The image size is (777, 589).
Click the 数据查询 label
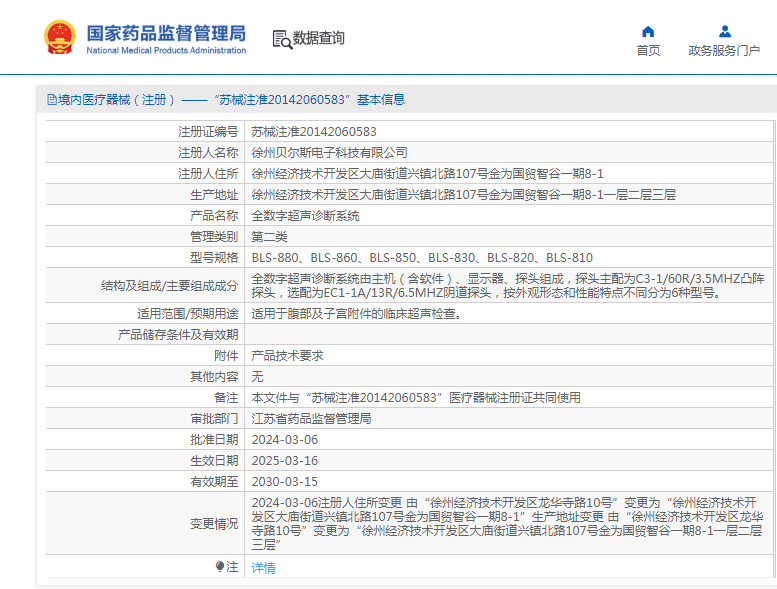point(318,38)
